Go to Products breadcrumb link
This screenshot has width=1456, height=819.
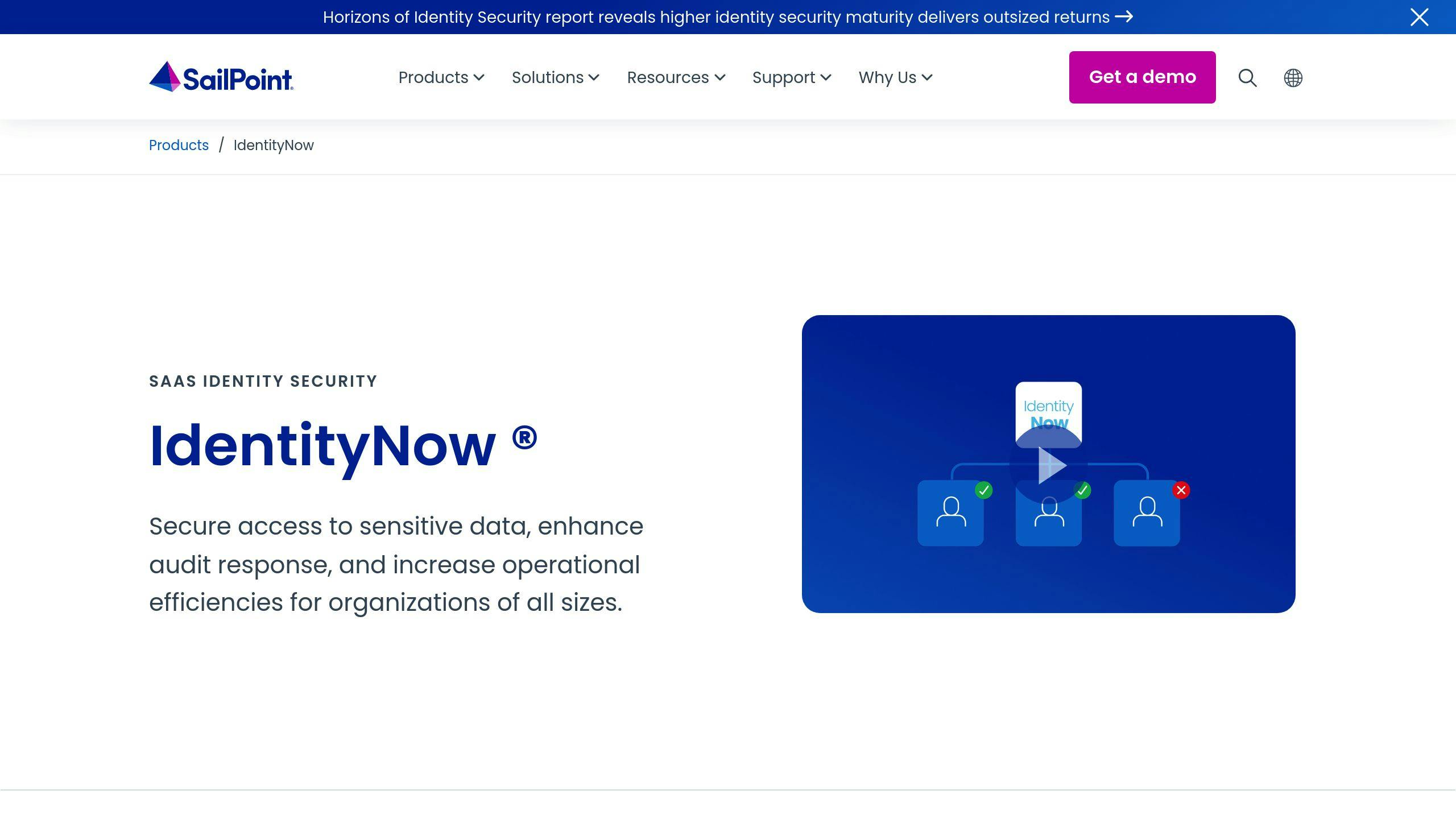179,145
